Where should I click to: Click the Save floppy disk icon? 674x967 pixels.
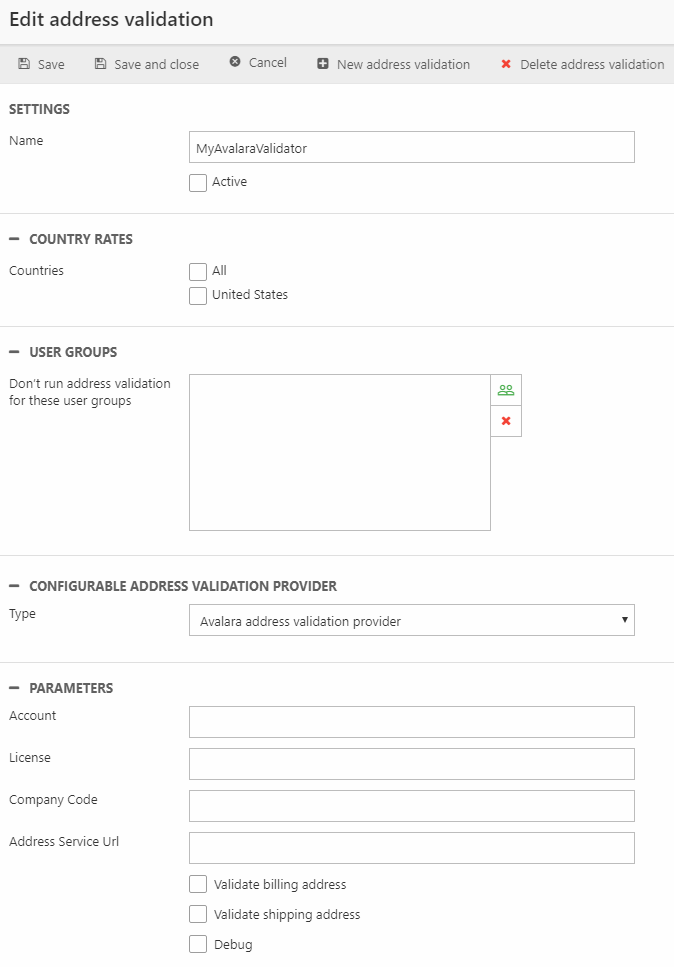click(x=24, y=64)
